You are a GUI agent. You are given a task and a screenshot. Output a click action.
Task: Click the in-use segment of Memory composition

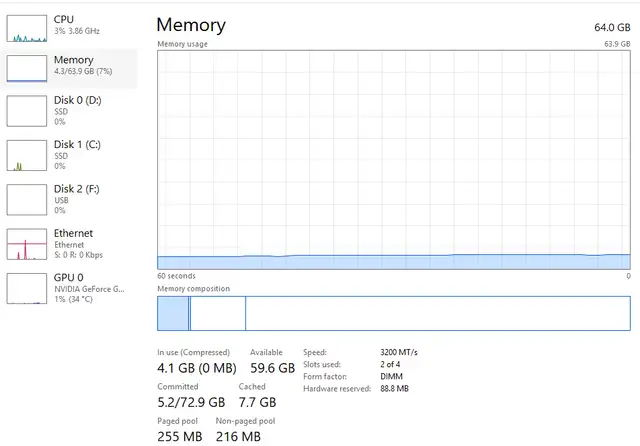pos(173,313)
